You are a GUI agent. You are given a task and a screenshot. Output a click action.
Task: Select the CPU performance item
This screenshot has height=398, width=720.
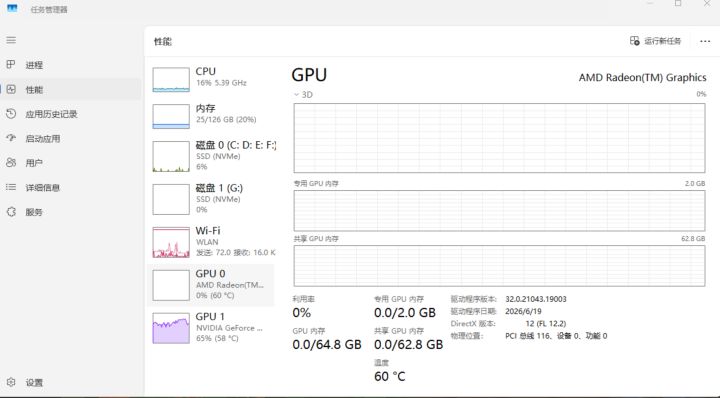pos(212,78)
